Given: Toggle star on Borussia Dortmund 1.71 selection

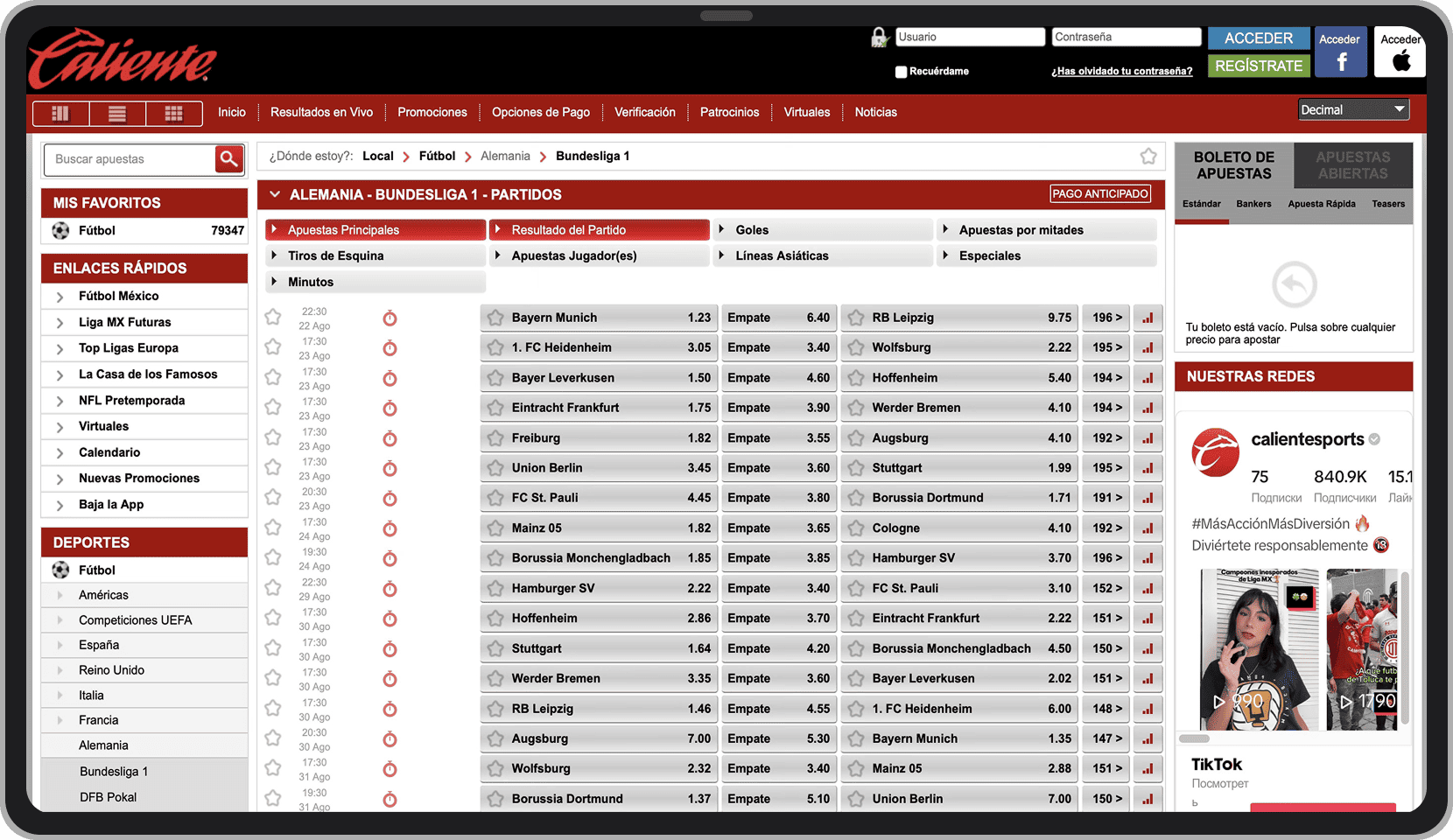Looking at the screenshot, I should coord(856,498).
